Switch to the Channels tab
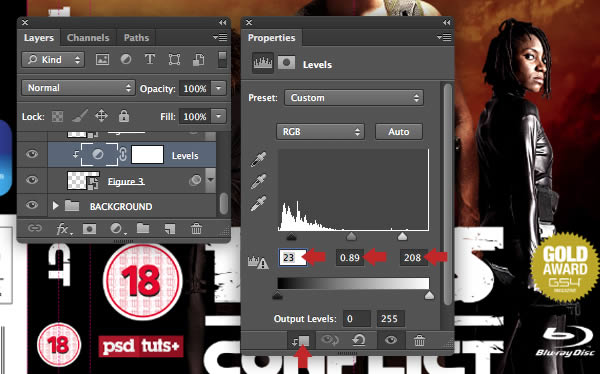600x374 pixels. click(x=88, y=38)
